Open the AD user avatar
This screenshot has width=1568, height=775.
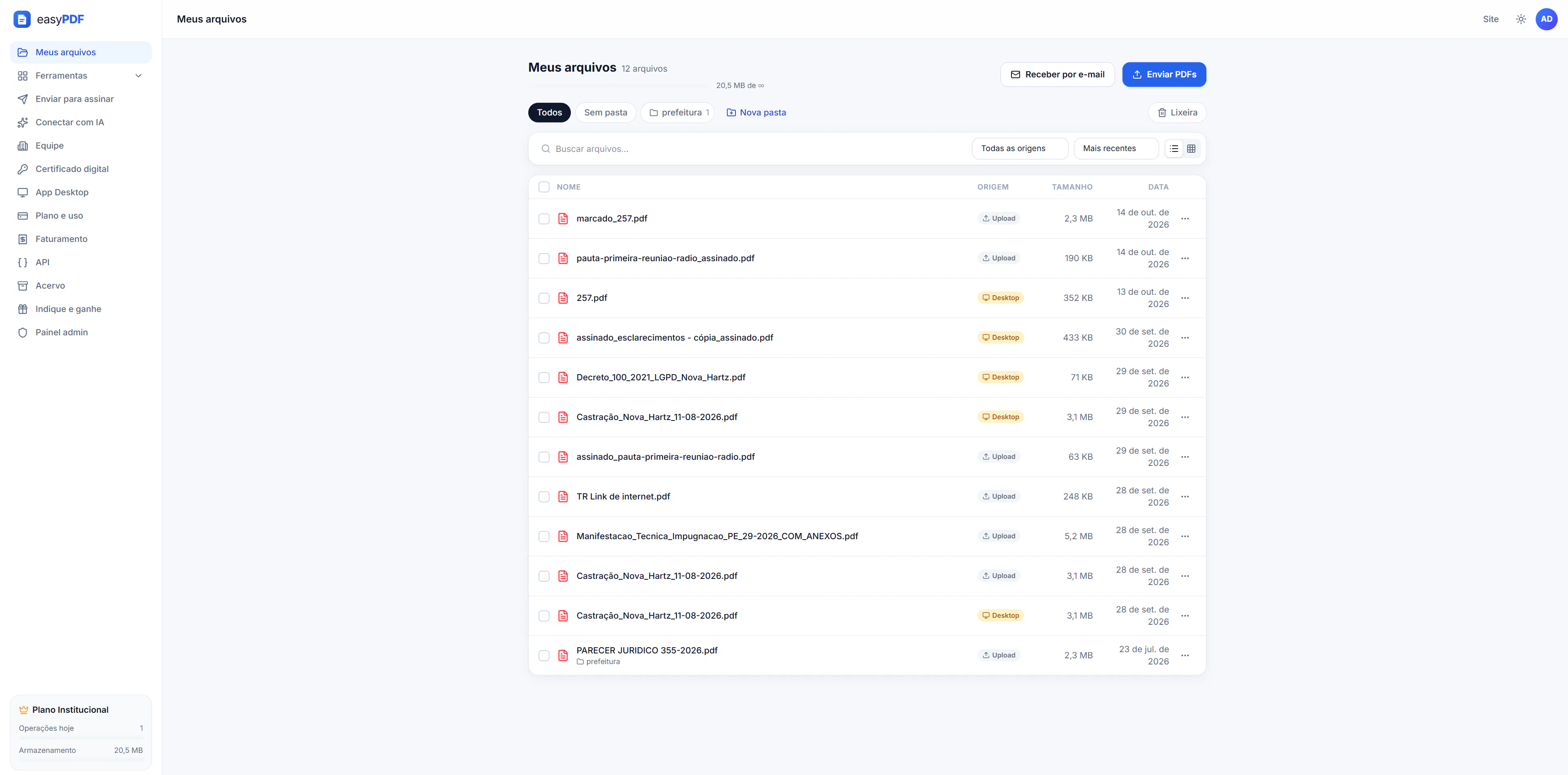(1546, 20)
